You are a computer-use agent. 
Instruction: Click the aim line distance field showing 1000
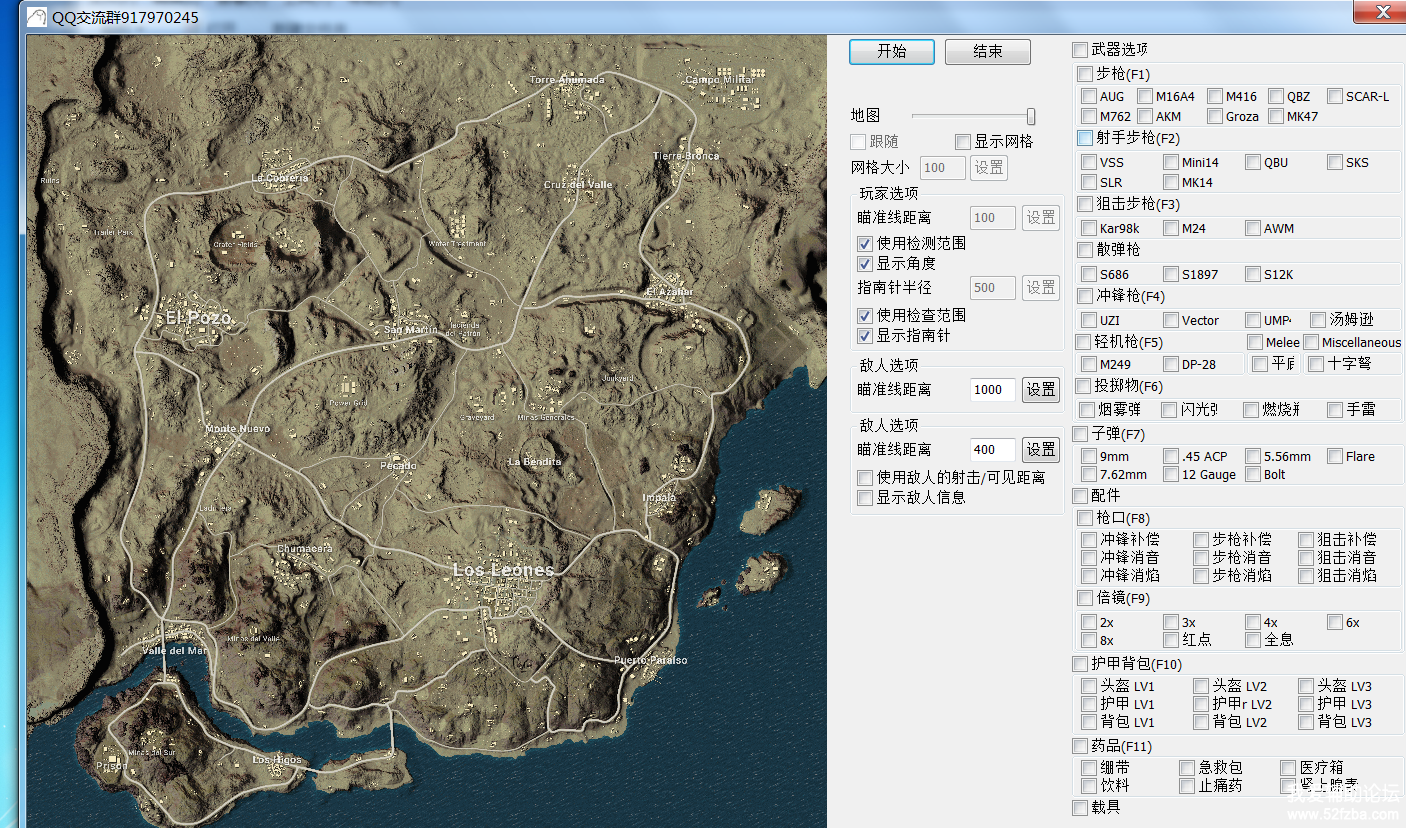pos(993,390)
